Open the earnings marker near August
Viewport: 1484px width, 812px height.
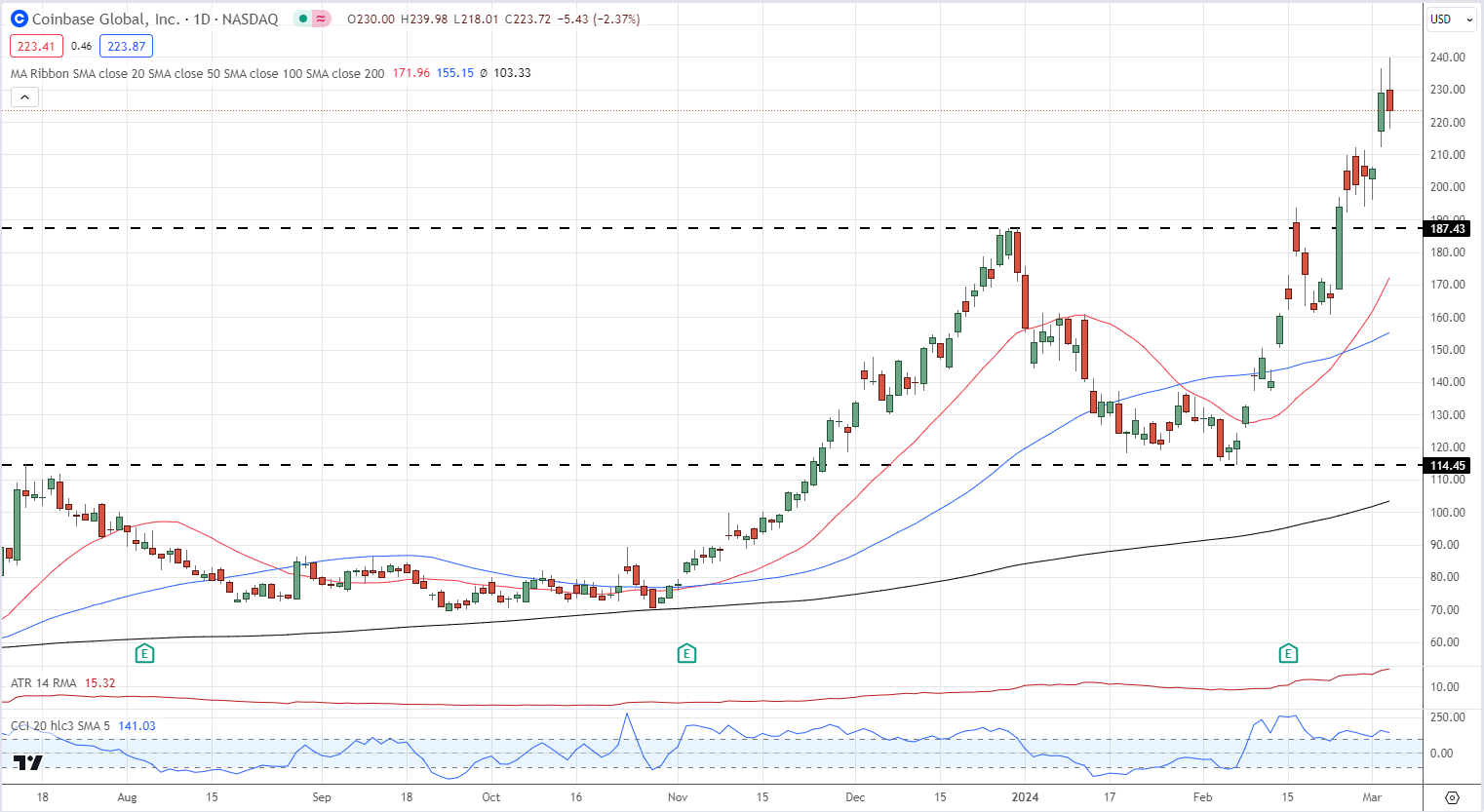click(144, 653)
